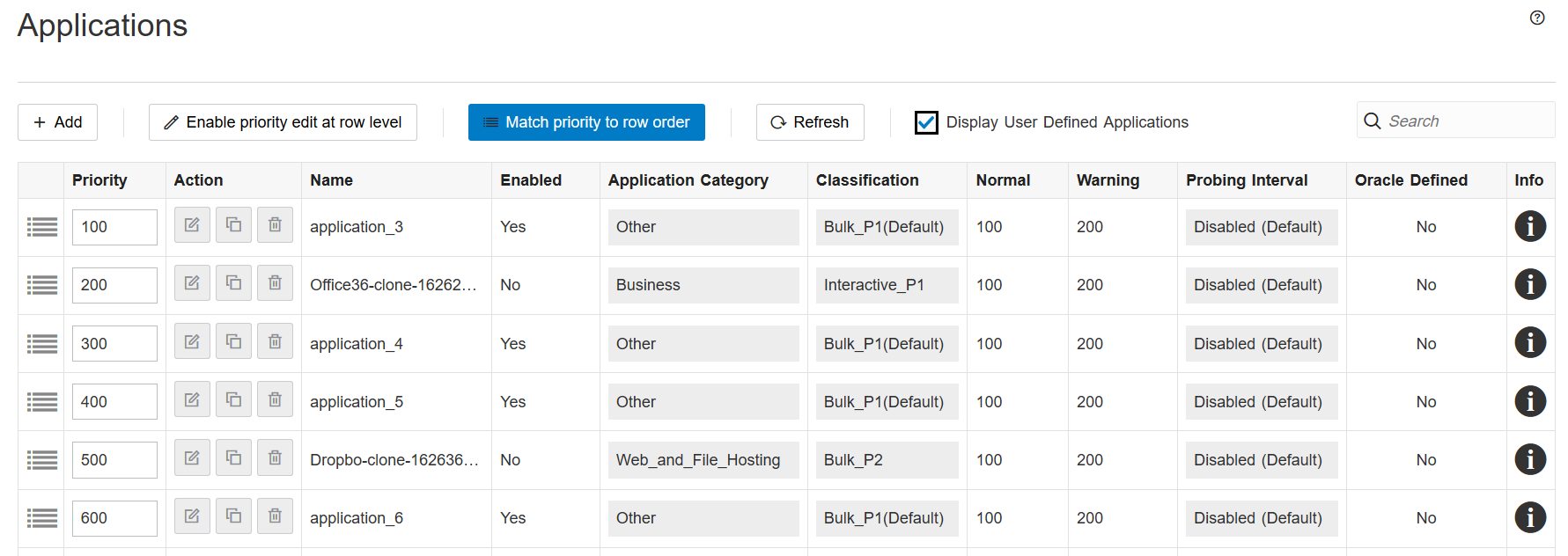
Task: Click the Name column header
Action: point(331,180)
